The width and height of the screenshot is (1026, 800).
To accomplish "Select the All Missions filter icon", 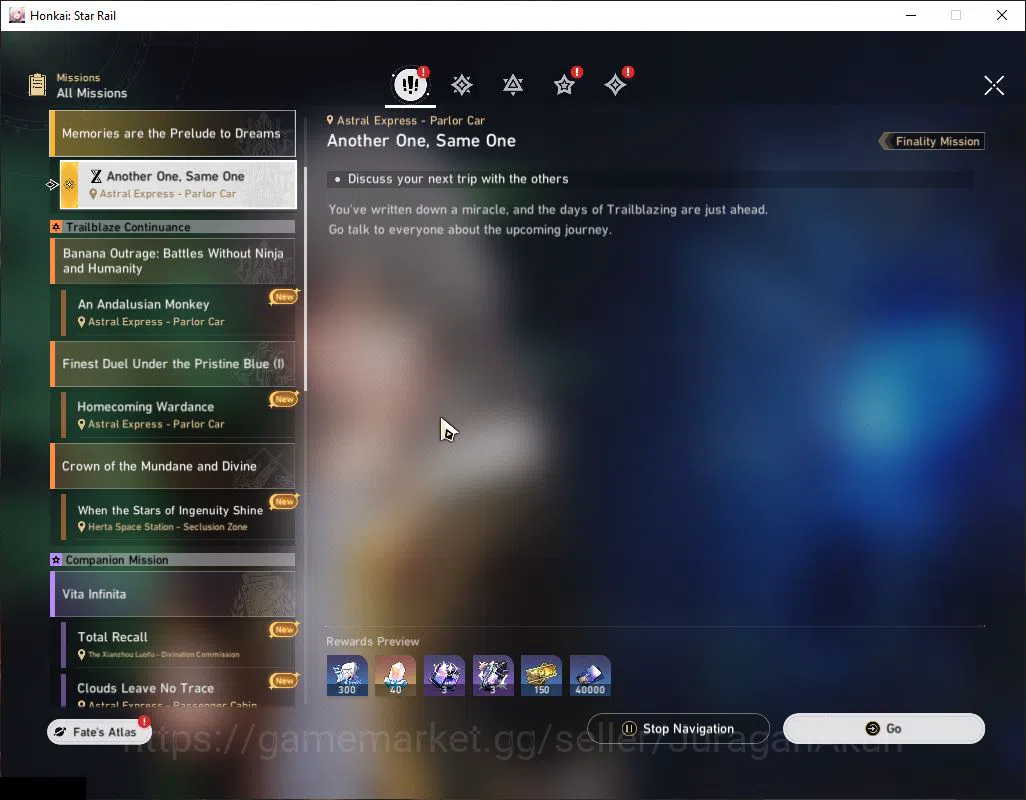I will [x=410, y=84].
